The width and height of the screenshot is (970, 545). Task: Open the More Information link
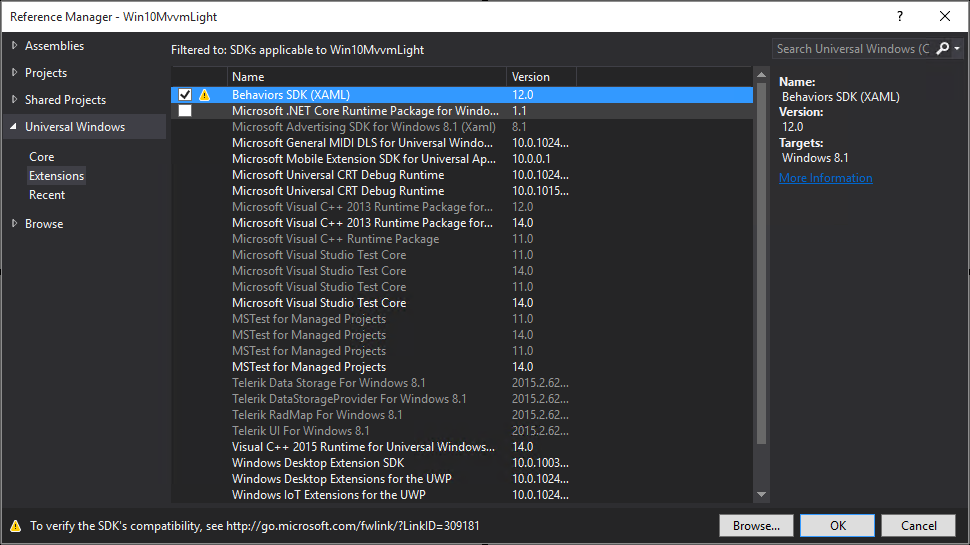coord(825,178)
